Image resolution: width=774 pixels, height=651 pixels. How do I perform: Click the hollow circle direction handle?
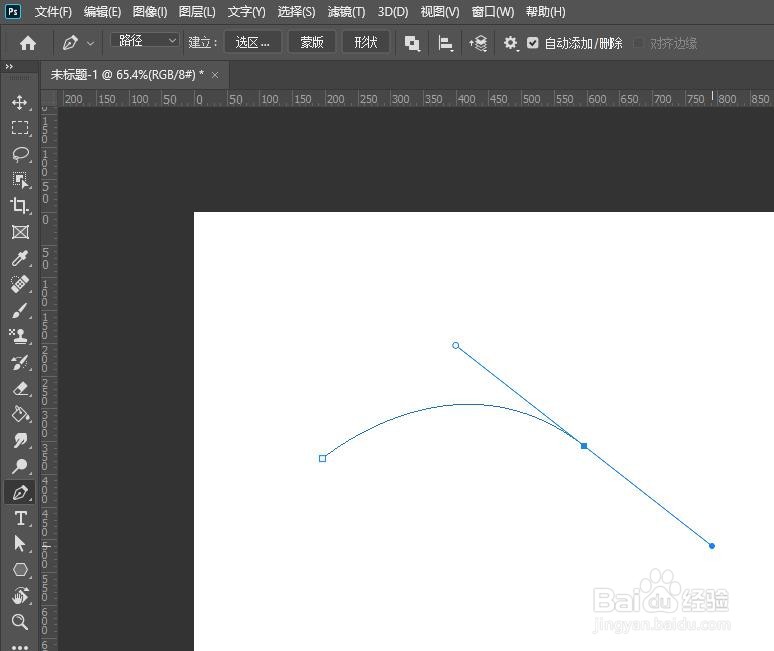[x=456, y=345]
